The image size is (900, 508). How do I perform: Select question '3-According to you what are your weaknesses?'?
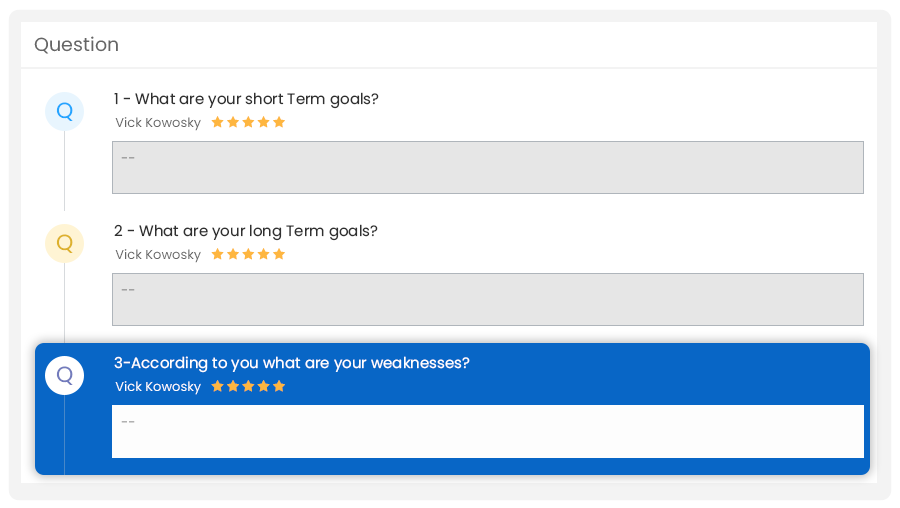tap(292, 363)
